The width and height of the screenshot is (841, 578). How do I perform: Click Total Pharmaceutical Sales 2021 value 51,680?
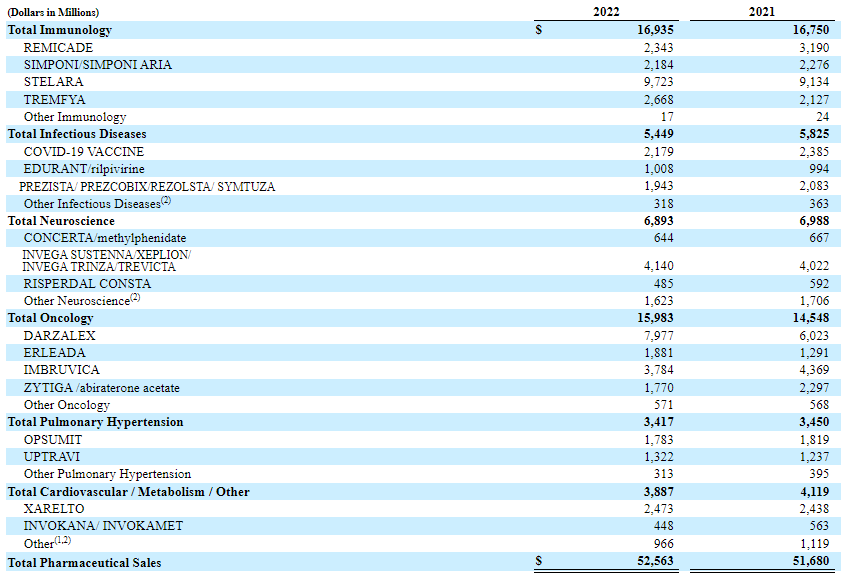811,561
